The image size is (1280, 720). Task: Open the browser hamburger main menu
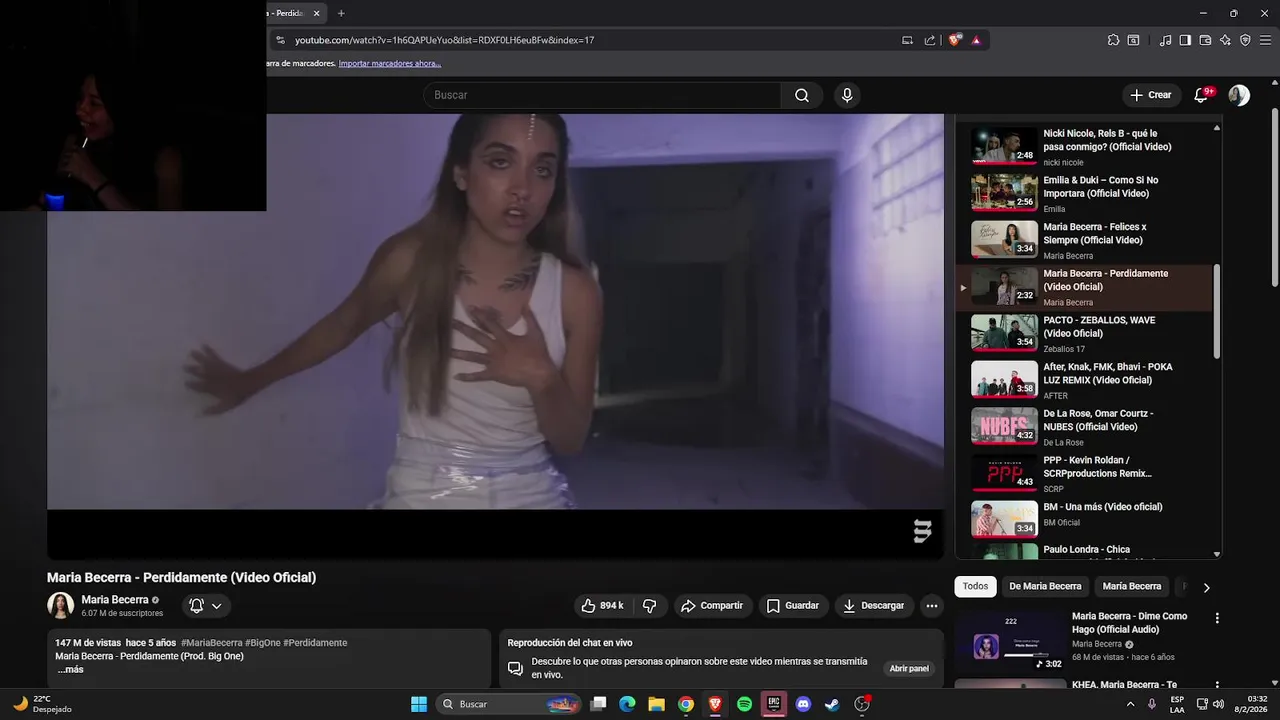(x=1265, y=40)
